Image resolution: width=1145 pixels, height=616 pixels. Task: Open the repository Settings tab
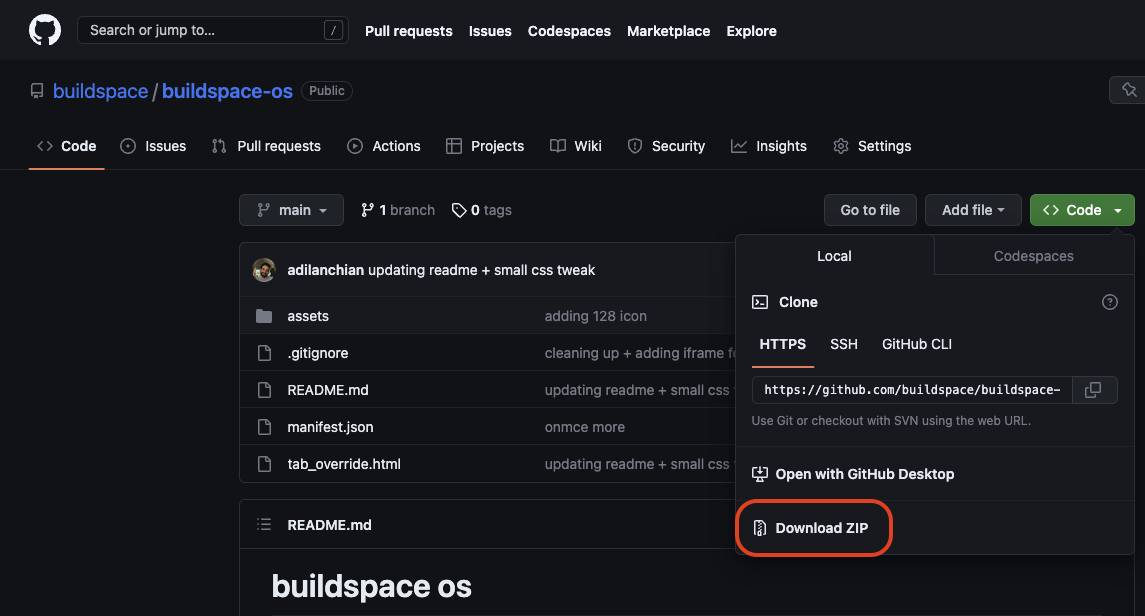pos(873,146)
